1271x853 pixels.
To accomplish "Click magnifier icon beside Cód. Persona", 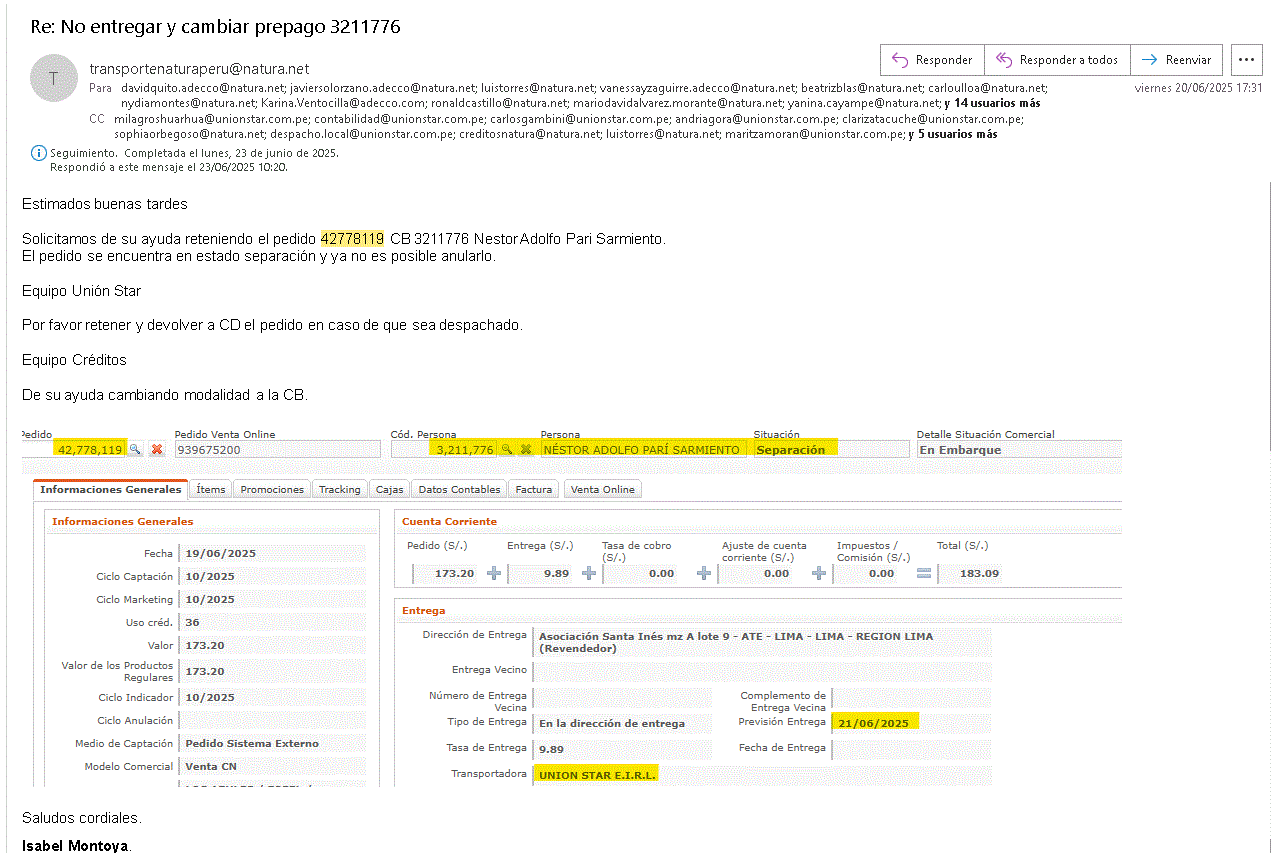I will tap(507, 450).
